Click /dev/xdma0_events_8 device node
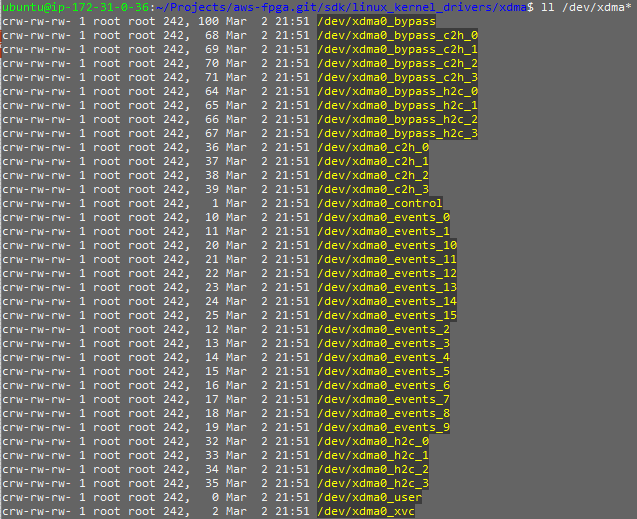 384,414
